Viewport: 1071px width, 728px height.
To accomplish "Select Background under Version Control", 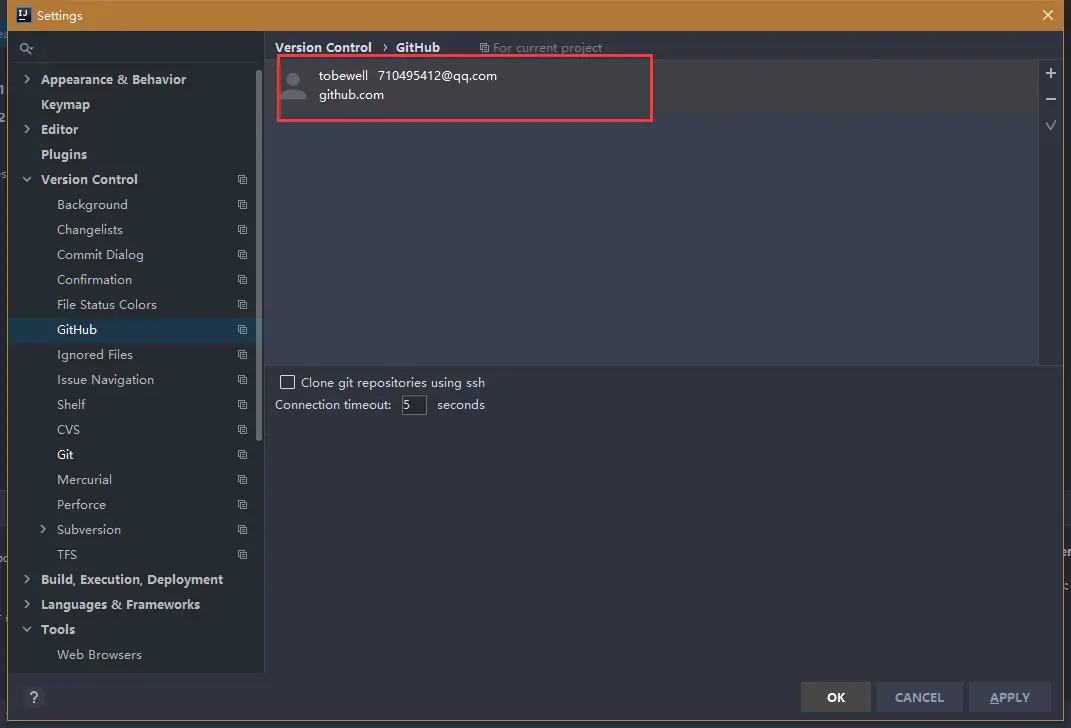I will [92, 205].
